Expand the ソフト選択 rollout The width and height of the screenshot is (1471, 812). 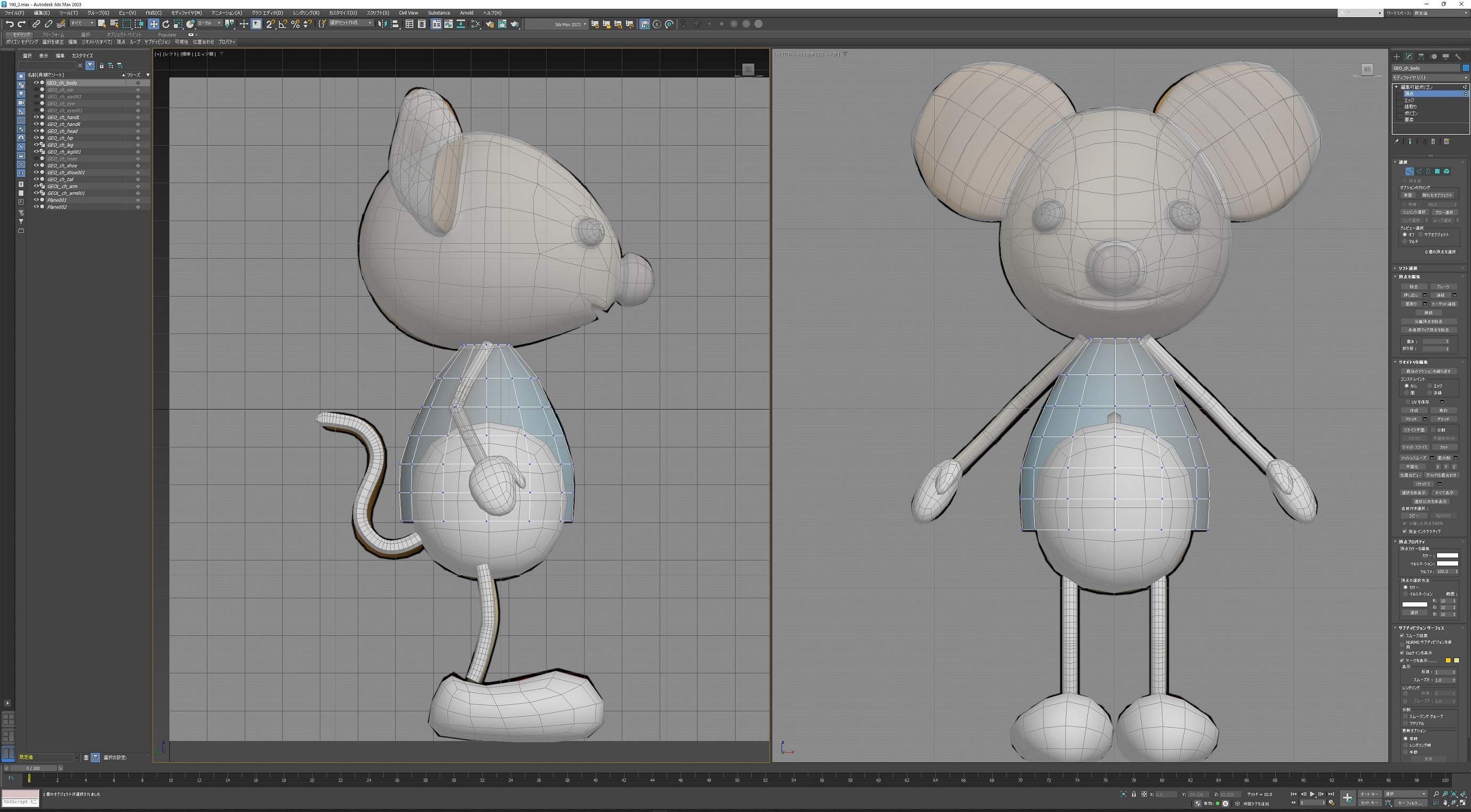click(x=1408, y=268)
